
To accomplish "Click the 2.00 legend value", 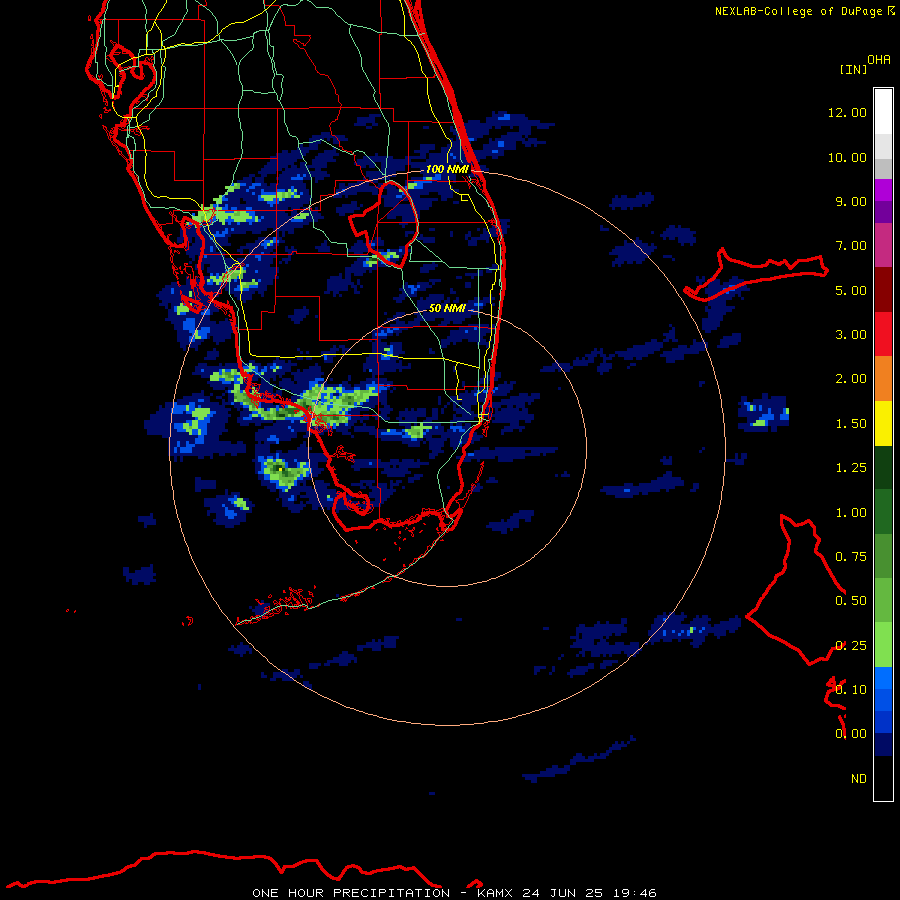I will tap(851, 379).
